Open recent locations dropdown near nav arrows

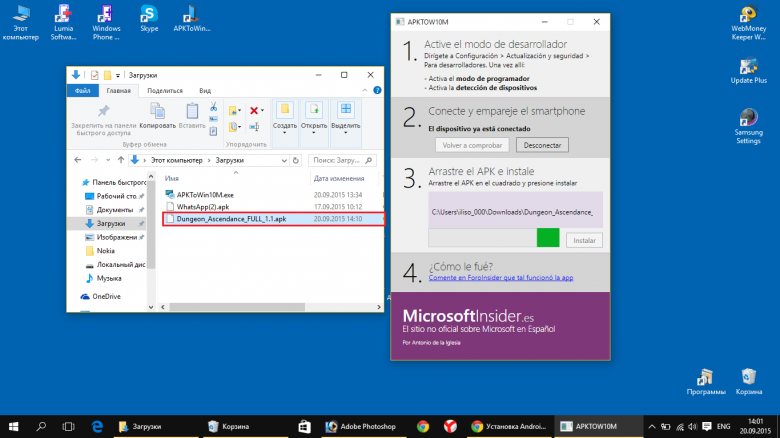pos(108,160)
